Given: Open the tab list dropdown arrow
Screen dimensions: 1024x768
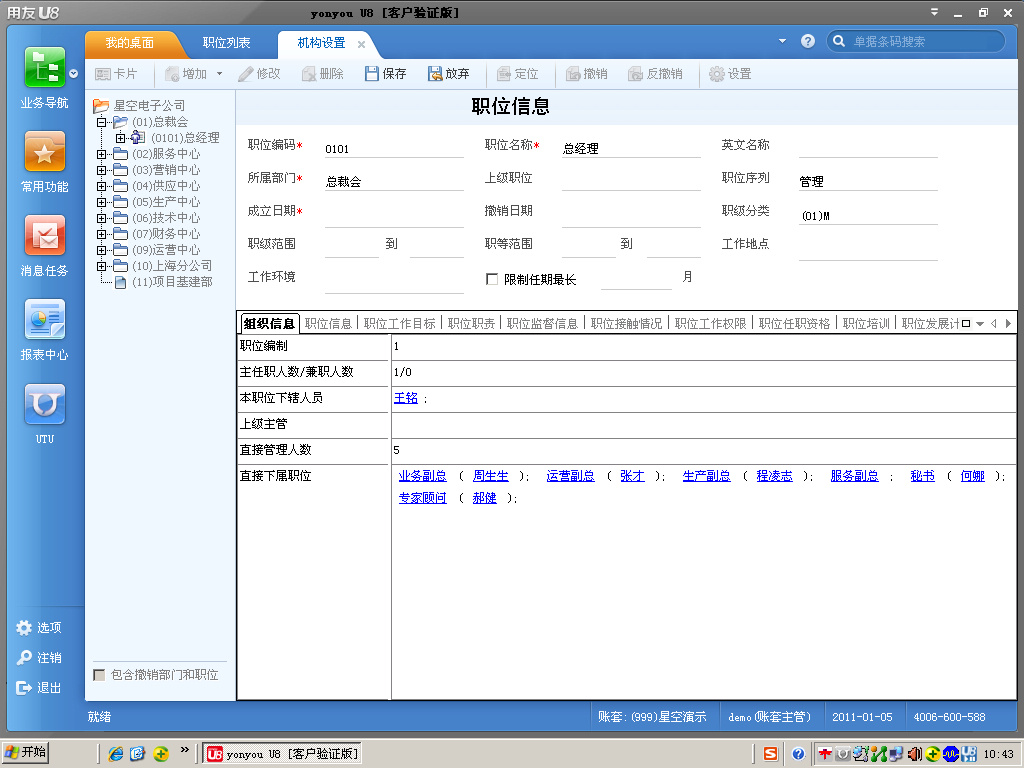Looking at the screenshot, I should [x=980, y=324].
